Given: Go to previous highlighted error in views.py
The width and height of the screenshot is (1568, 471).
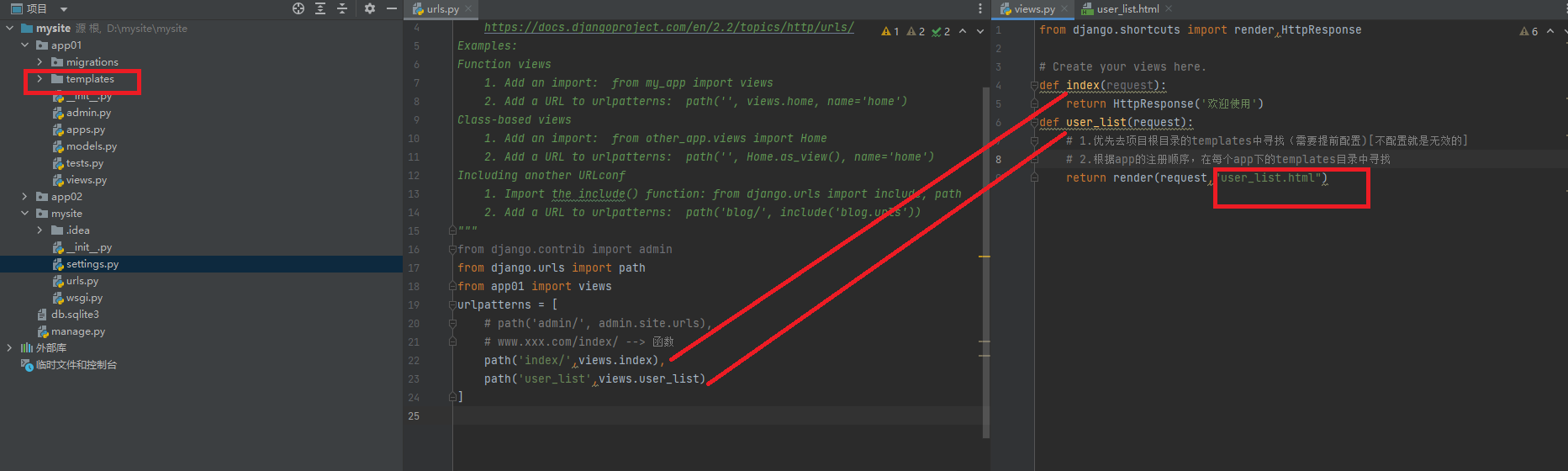Looking at the screenshot, I should click(x=1550, y=31).
